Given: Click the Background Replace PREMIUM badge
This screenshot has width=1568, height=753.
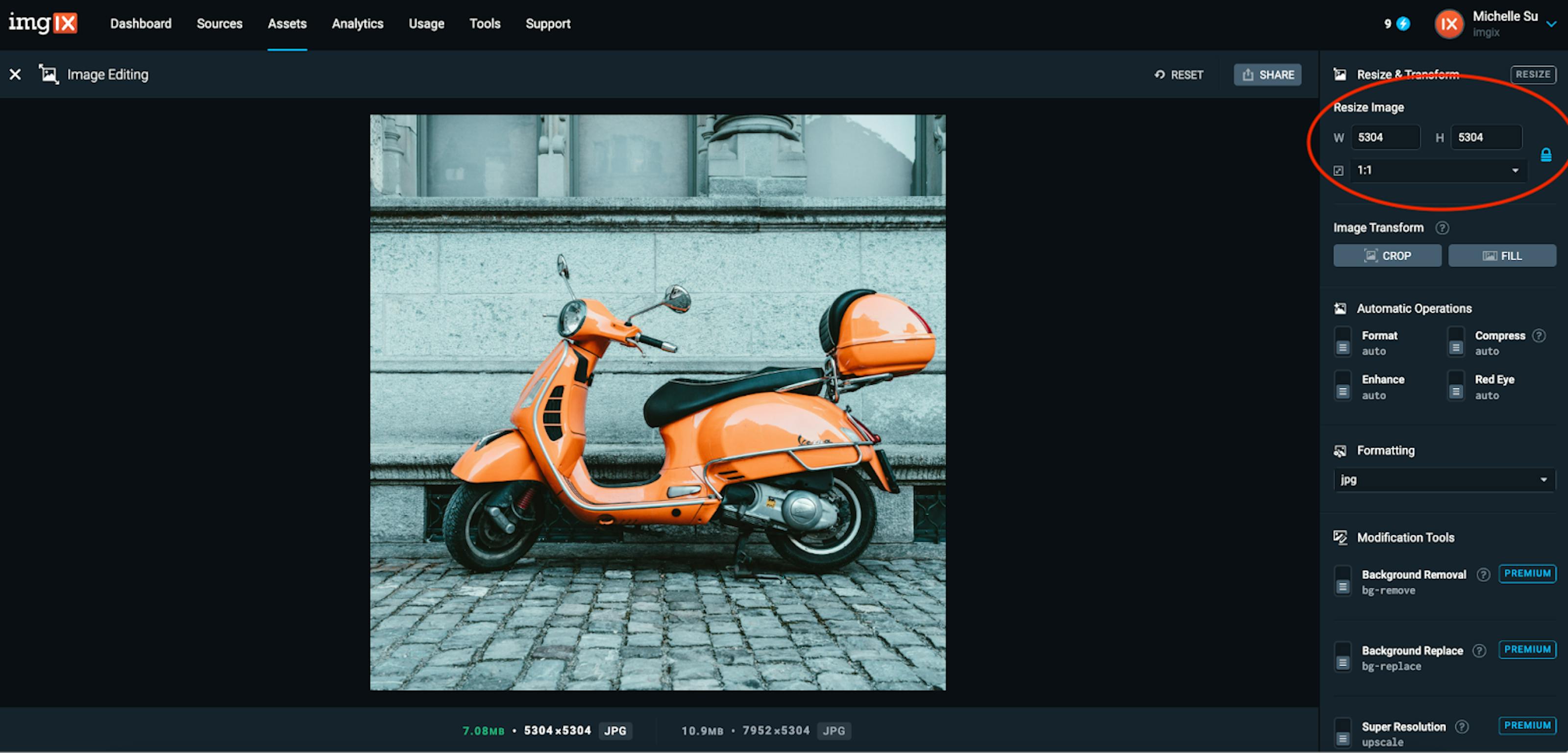Looking at the screenshot, I should (x=1527, y=650).
